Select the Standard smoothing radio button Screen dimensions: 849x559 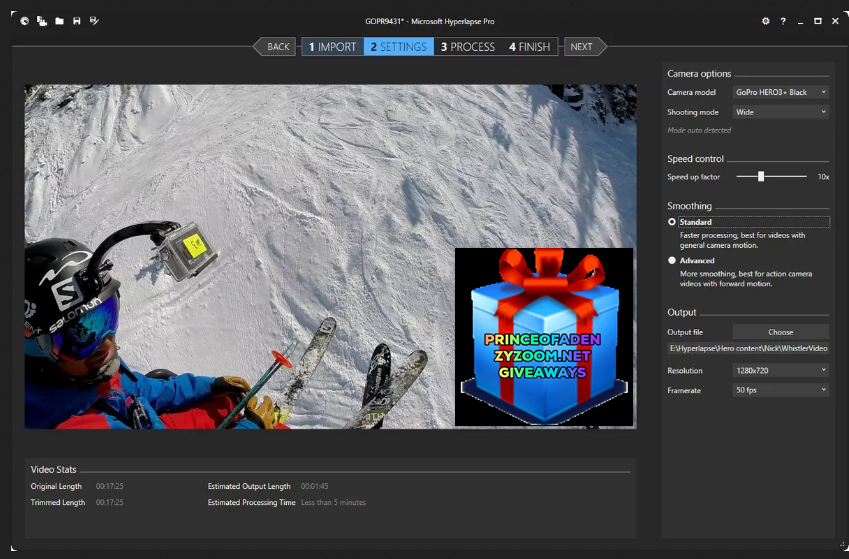[672, 222]
